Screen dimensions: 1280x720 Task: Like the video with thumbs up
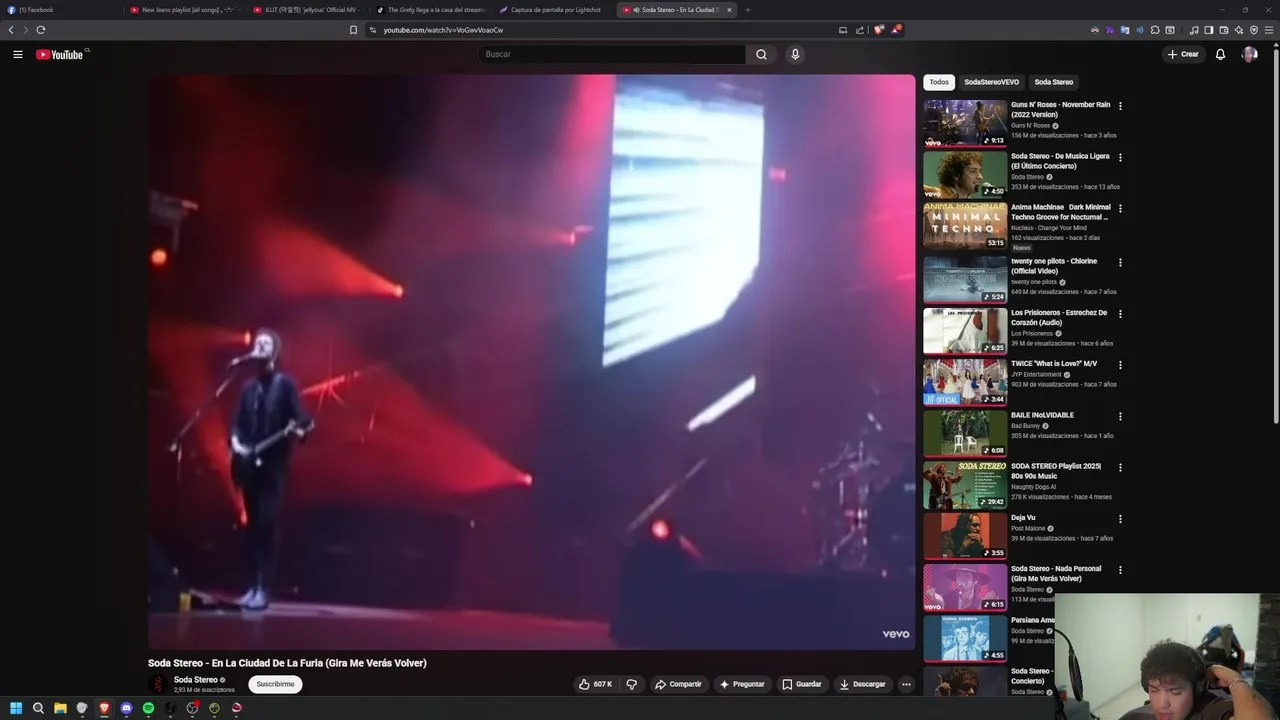[x=595, y=684]
